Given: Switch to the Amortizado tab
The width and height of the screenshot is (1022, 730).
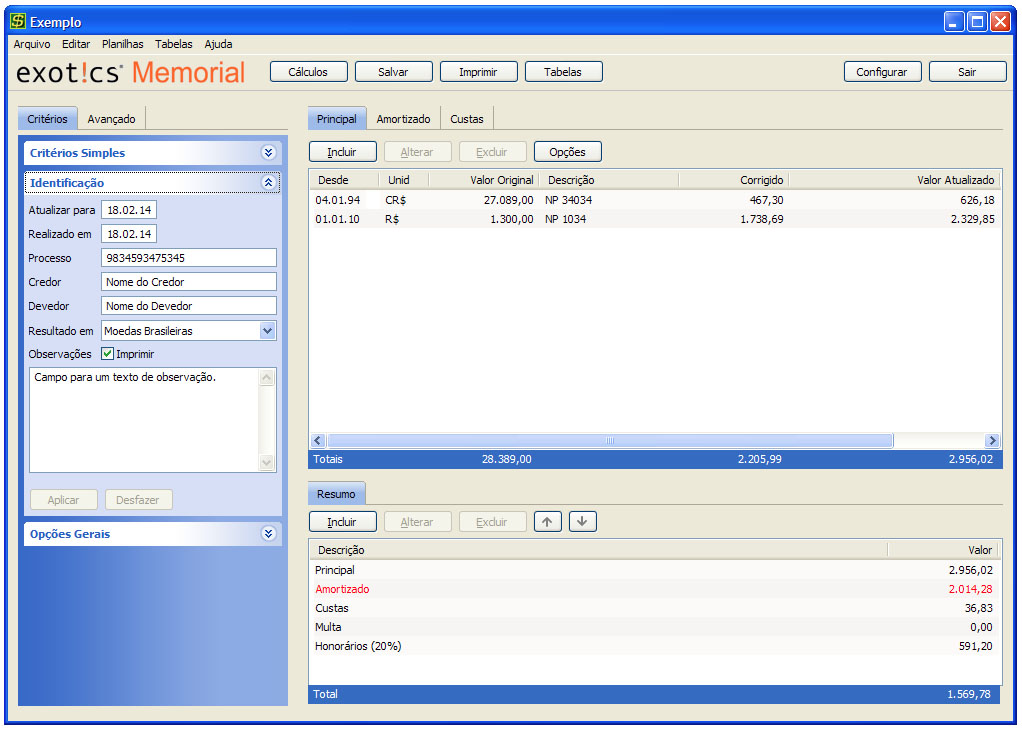Looking at the screenshot, I should [x=403, y=119].
